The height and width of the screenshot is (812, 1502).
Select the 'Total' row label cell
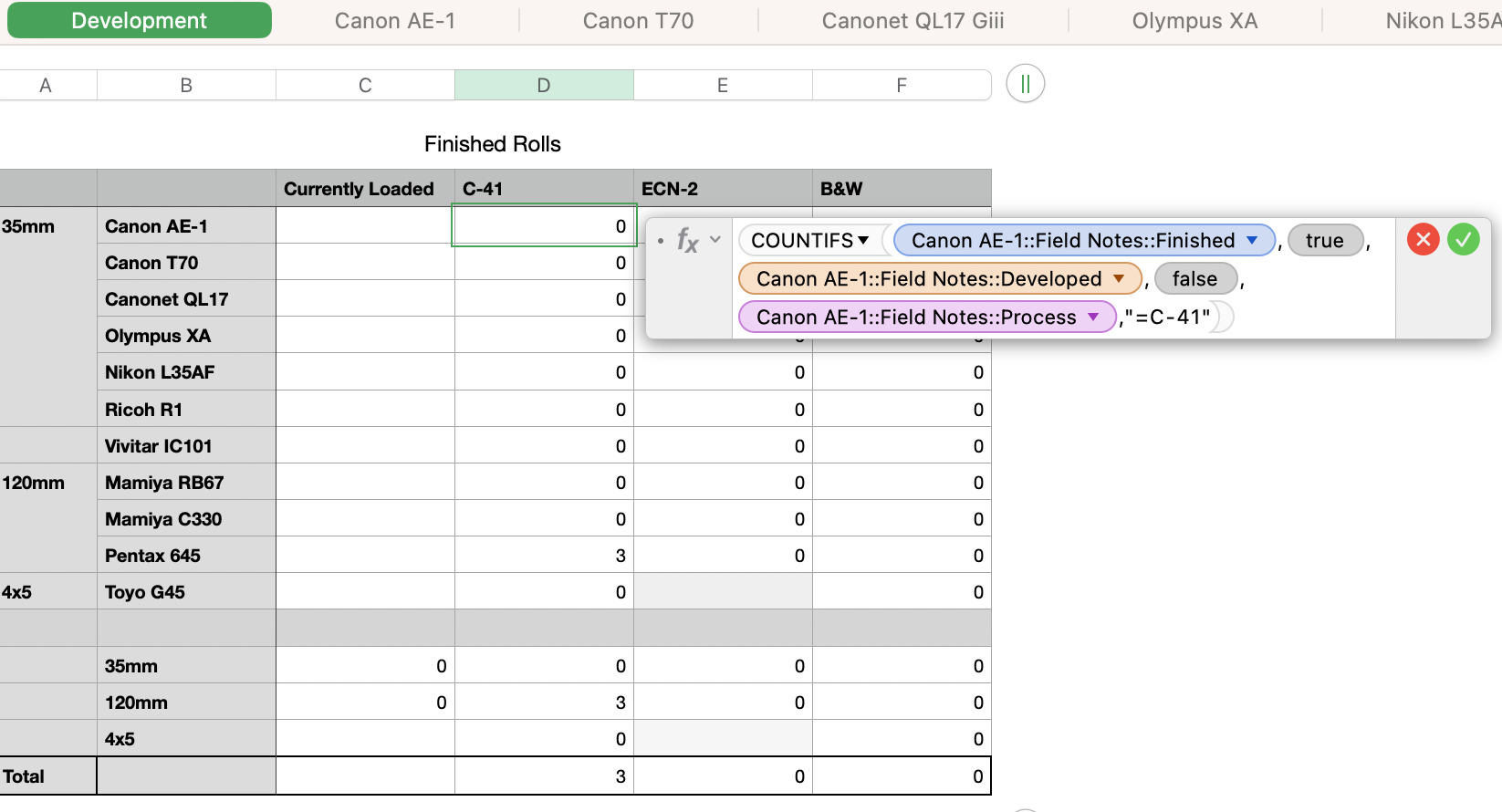coord(48,776)
